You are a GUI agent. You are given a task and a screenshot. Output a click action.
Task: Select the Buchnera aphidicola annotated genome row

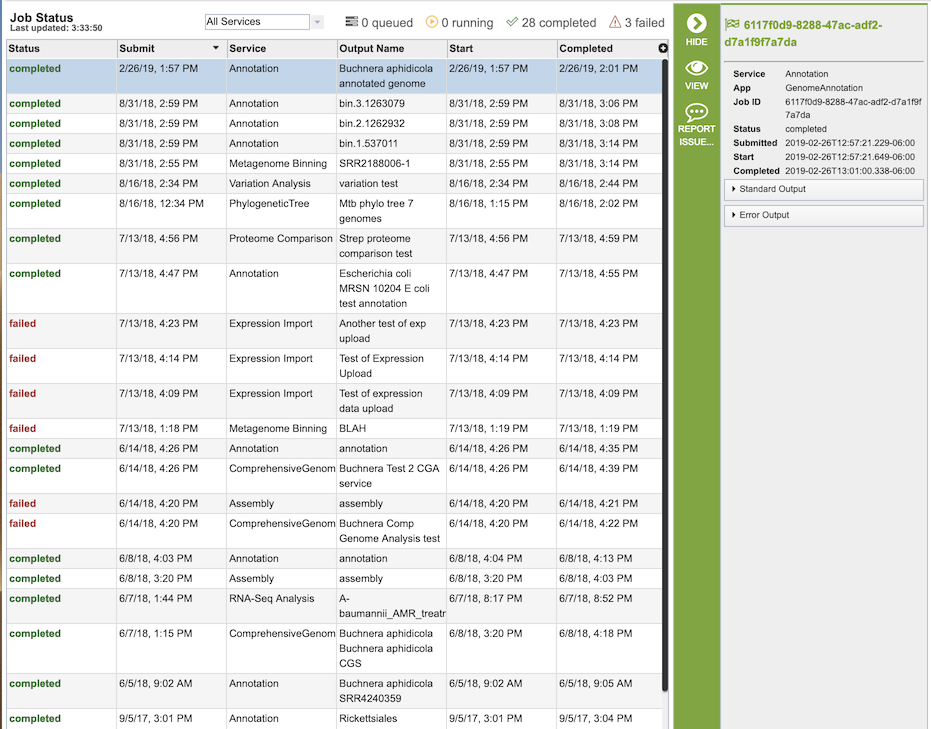(x=334, y=76)
